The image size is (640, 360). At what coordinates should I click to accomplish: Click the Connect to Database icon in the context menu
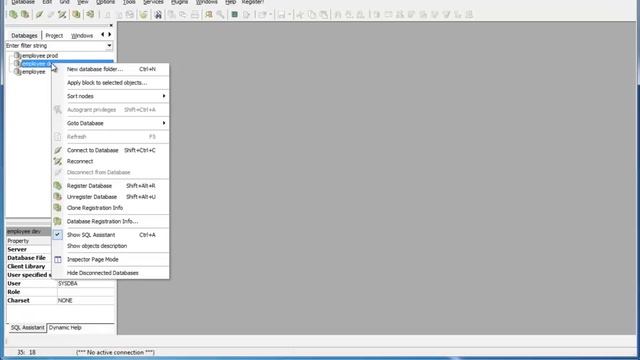pyautogui.click(x=58, y=150)
